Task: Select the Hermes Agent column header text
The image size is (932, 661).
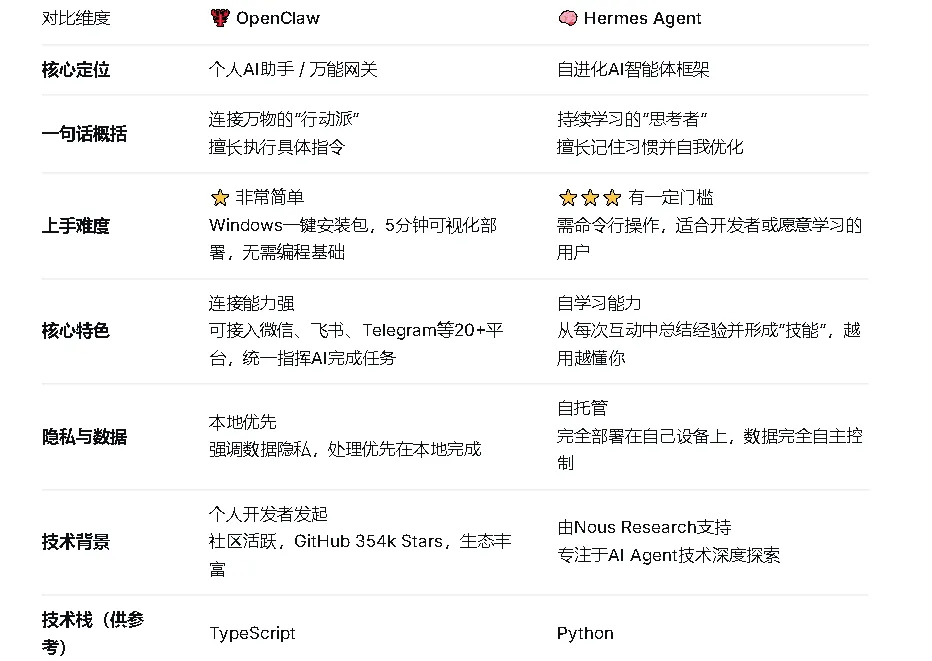Action: coord(642,18)
